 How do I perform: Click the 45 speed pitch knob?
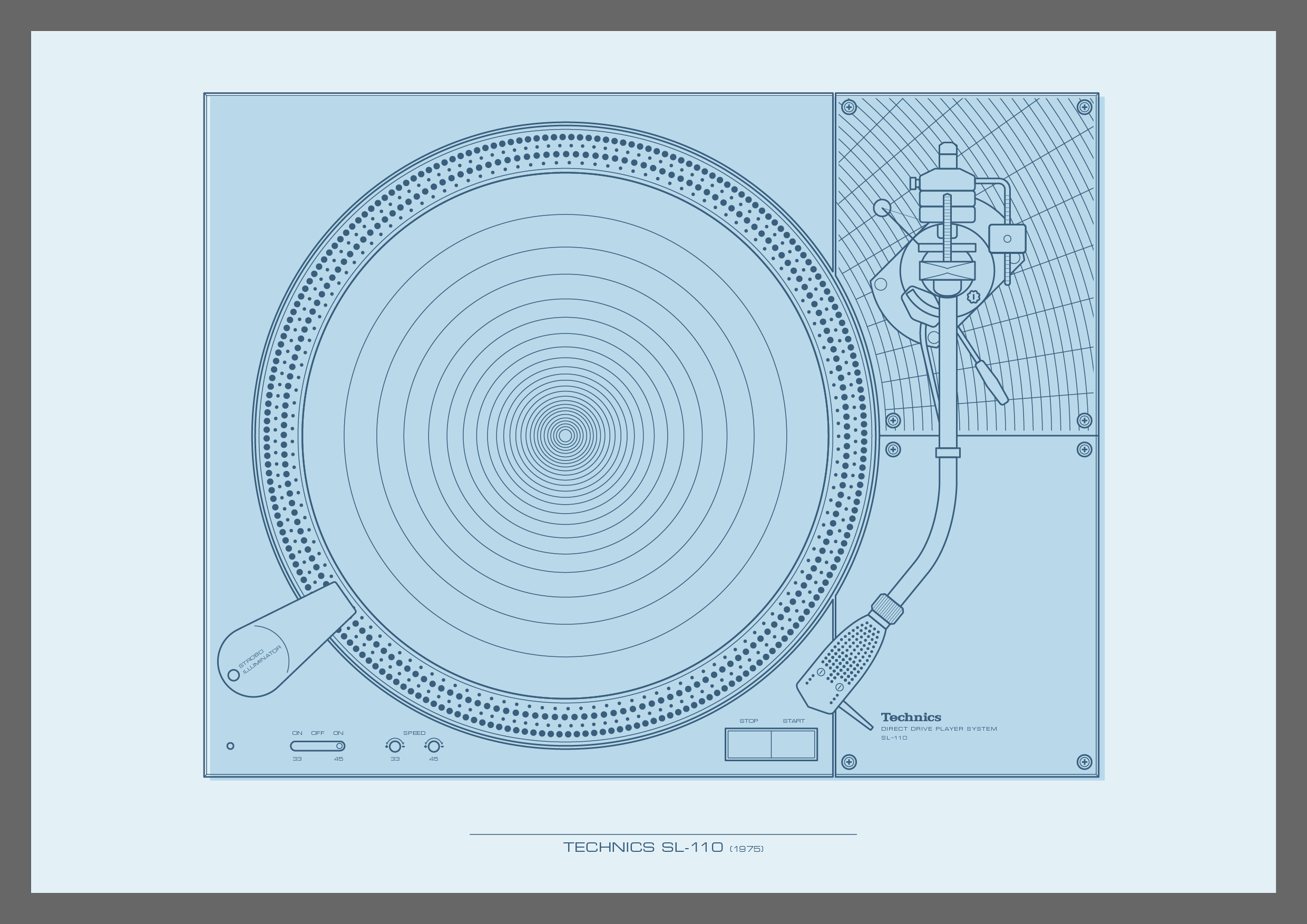[434, 746]
